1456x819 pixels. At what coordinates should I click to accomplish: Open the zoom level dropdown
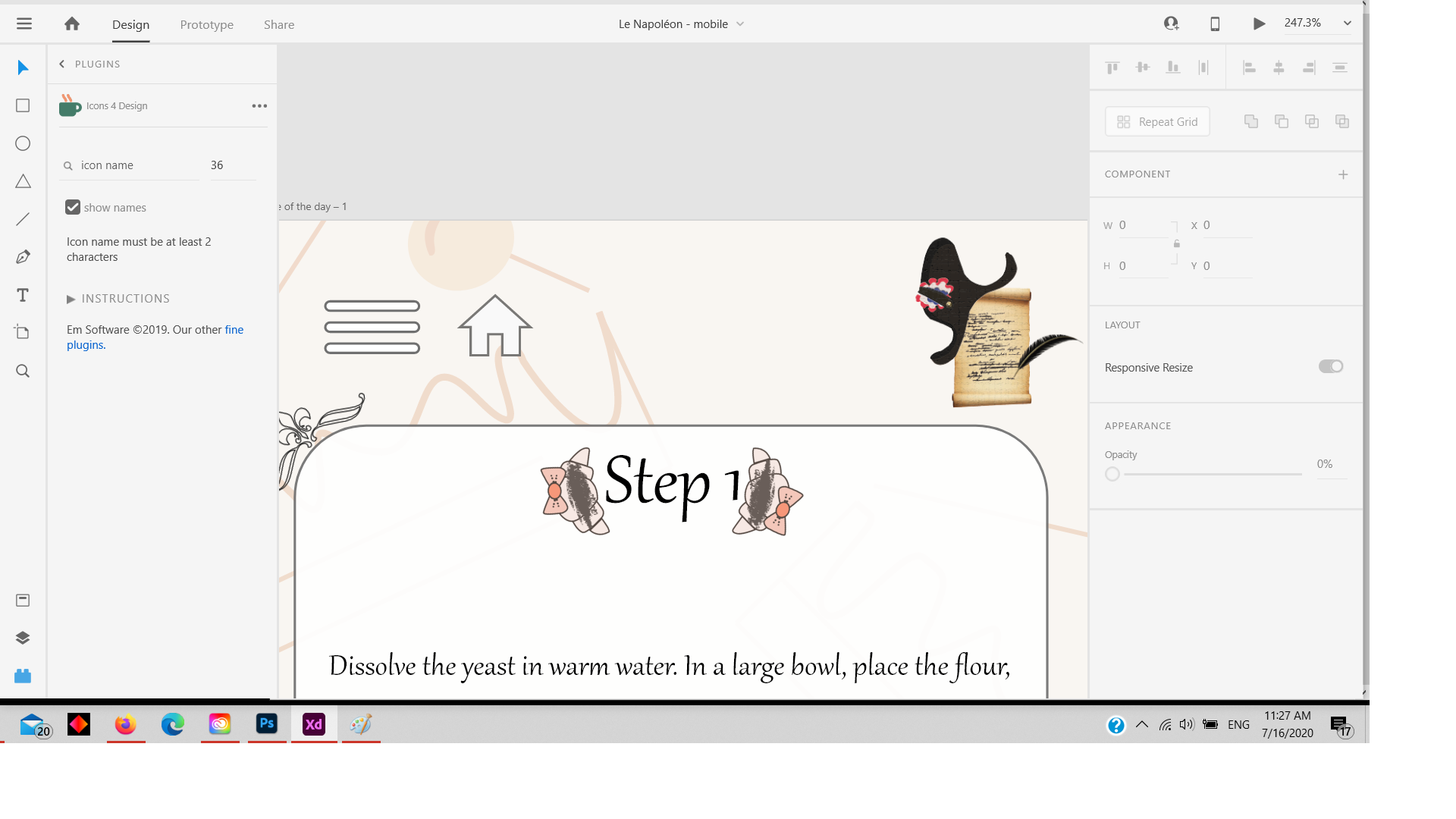tap(1348, 24)
